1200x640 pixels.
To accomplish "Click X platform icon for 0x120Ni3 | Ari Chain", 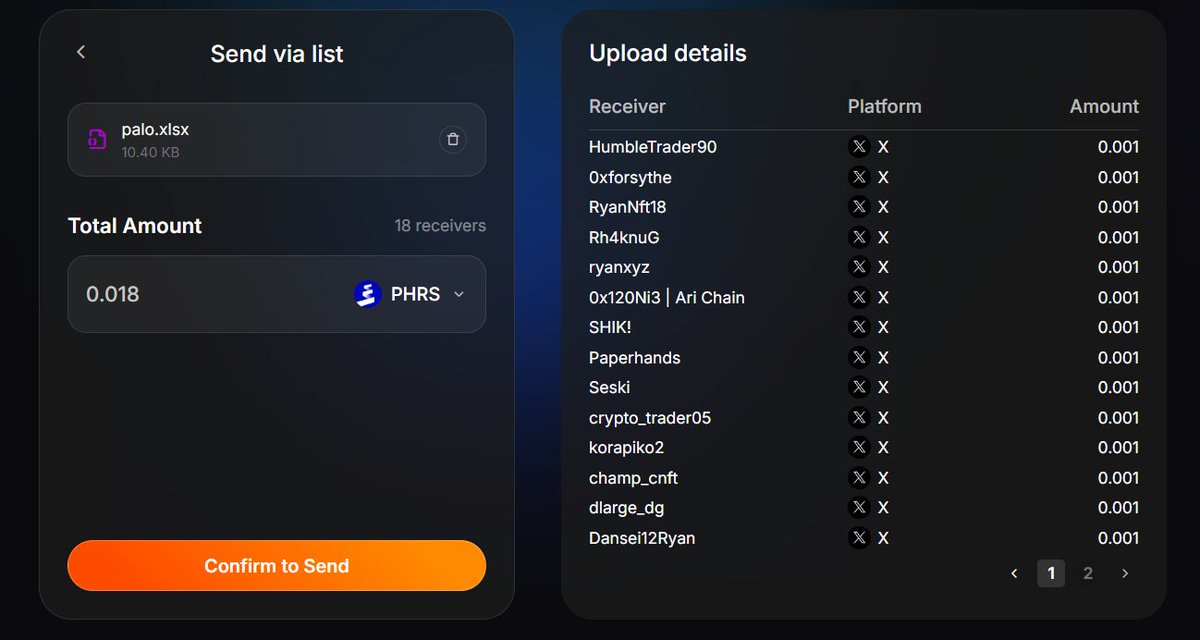I will click(859, 297).
